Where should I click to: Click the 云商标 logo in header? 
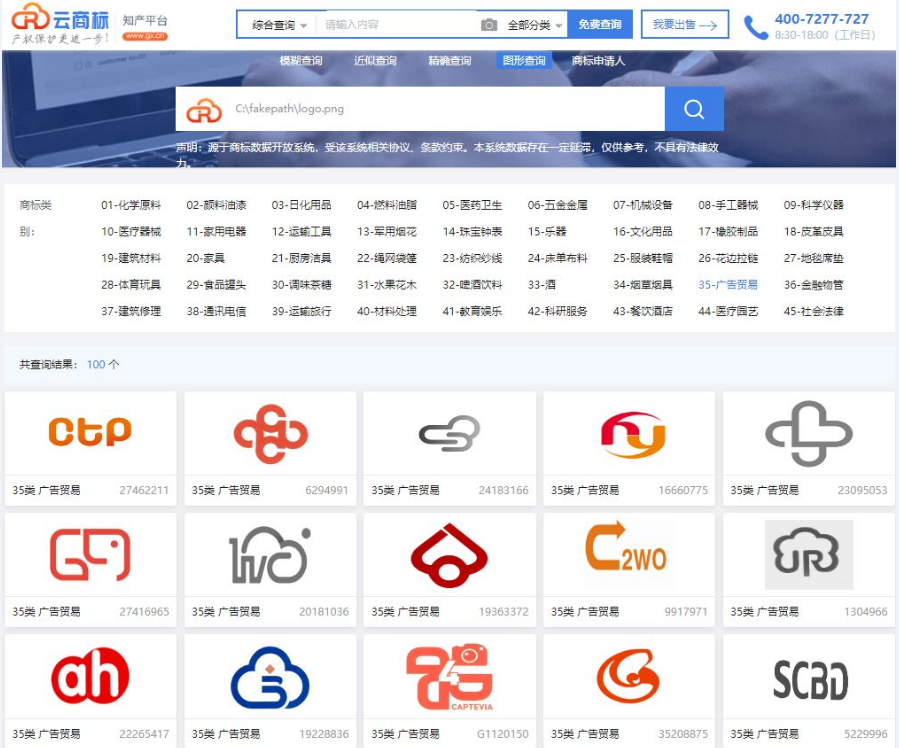click(x=60, y=24)
